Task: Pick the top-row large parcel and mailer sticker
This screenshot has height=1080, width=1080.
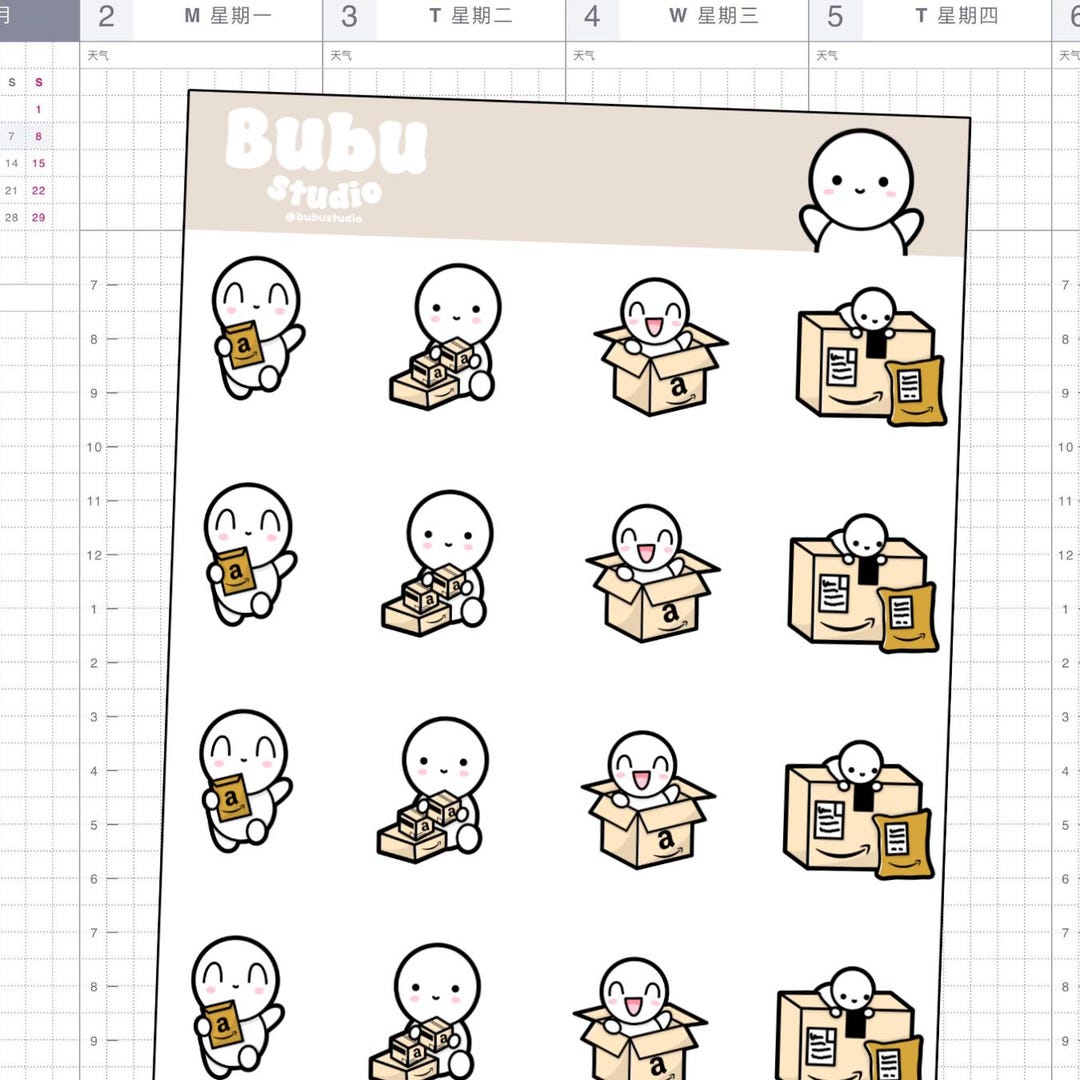Action: pyautogui.click(x=871, y=357)
